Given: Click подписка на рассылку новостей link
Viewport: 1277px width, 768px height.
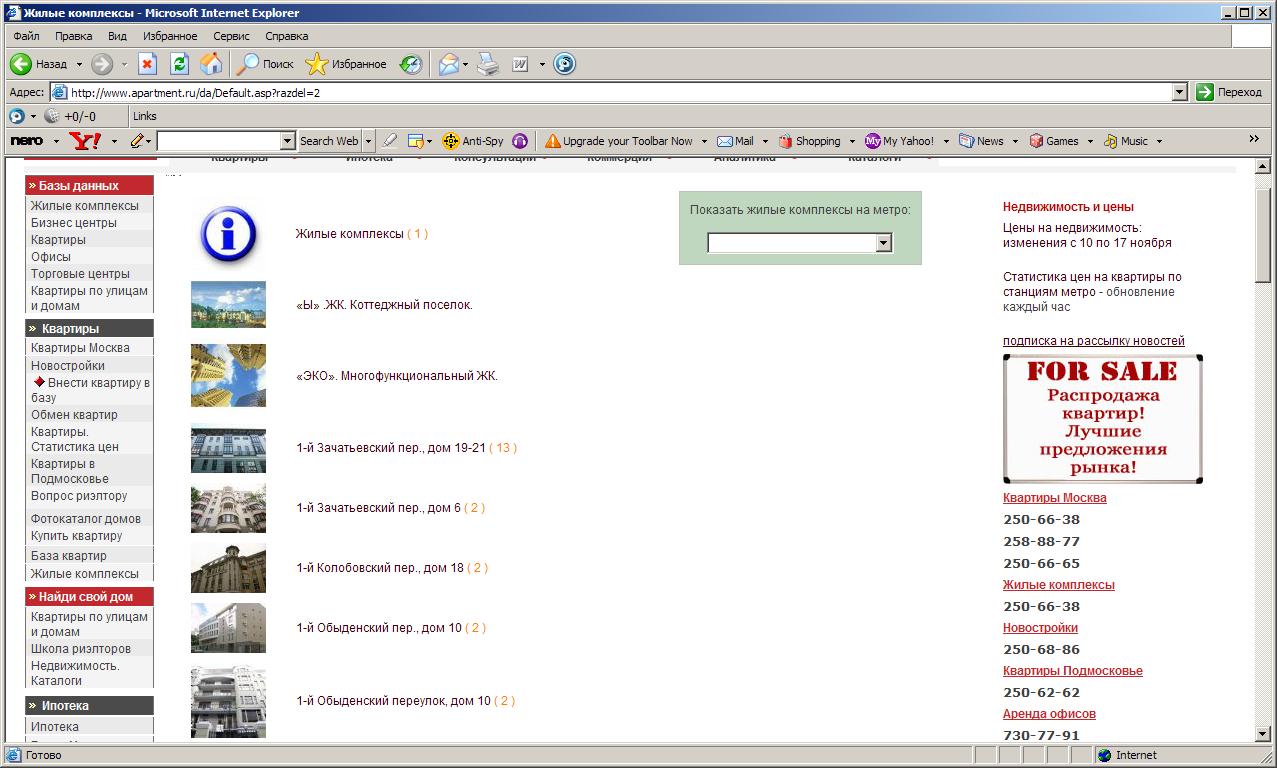Looking at the screenshot, I should (x=1094, y=341).
